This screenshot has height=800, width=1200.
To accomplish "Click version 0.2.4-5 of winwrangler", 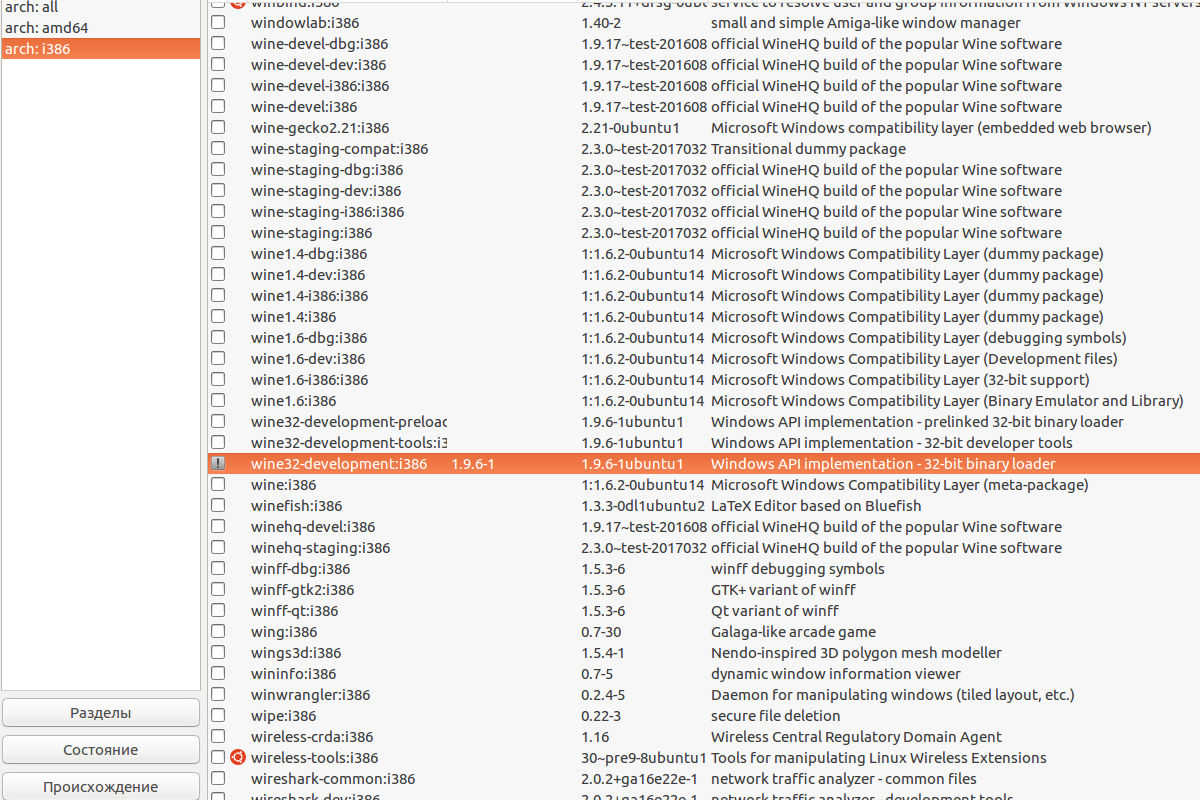I will pos(603,694).
